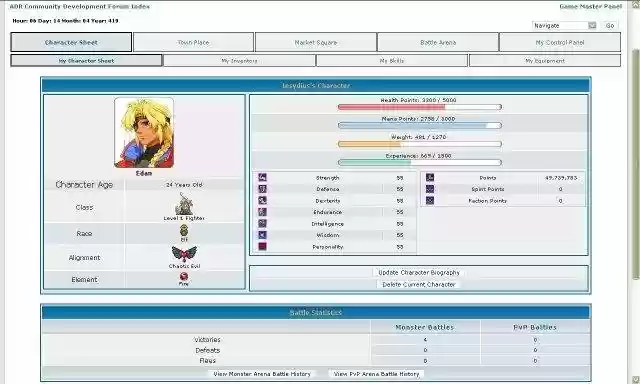Open the My Skills sub-tab
The image size is (640, 384).
pos(392,60)
